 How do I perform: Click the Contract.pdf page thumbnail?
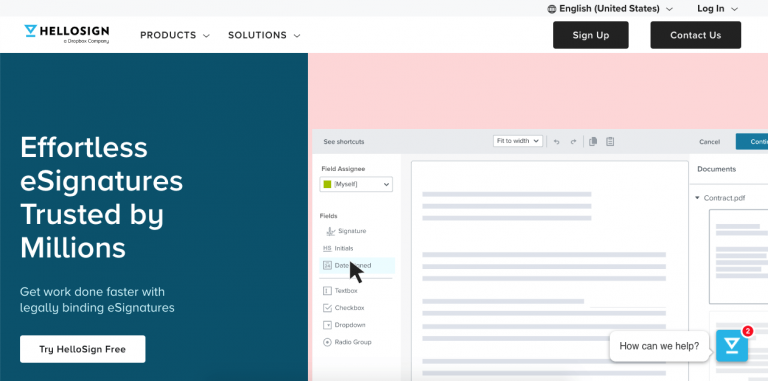(x=739, y=257)
